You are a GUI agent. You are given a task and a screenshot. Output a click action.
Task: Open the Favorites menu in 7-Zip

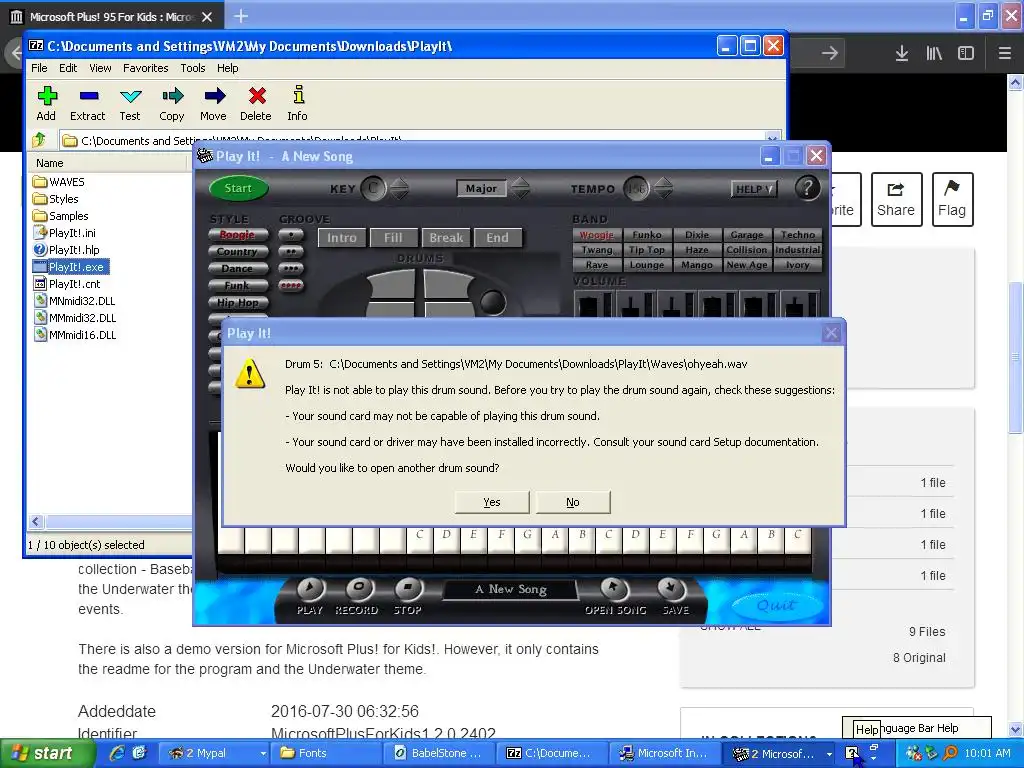pos(146,68)
